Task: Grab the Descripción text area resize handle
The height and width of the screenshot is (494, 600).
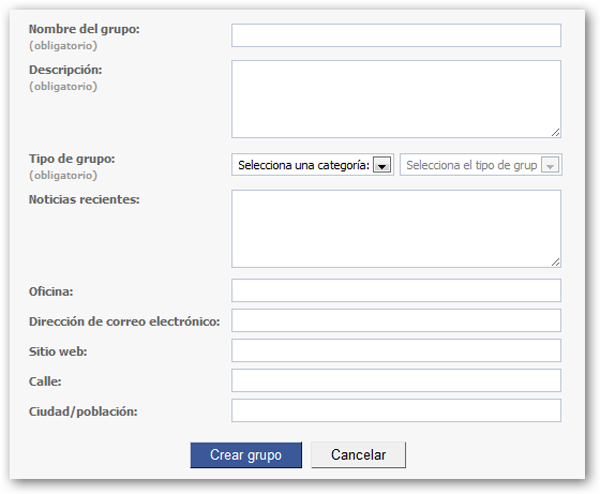Action: click(x=556, y=132)
